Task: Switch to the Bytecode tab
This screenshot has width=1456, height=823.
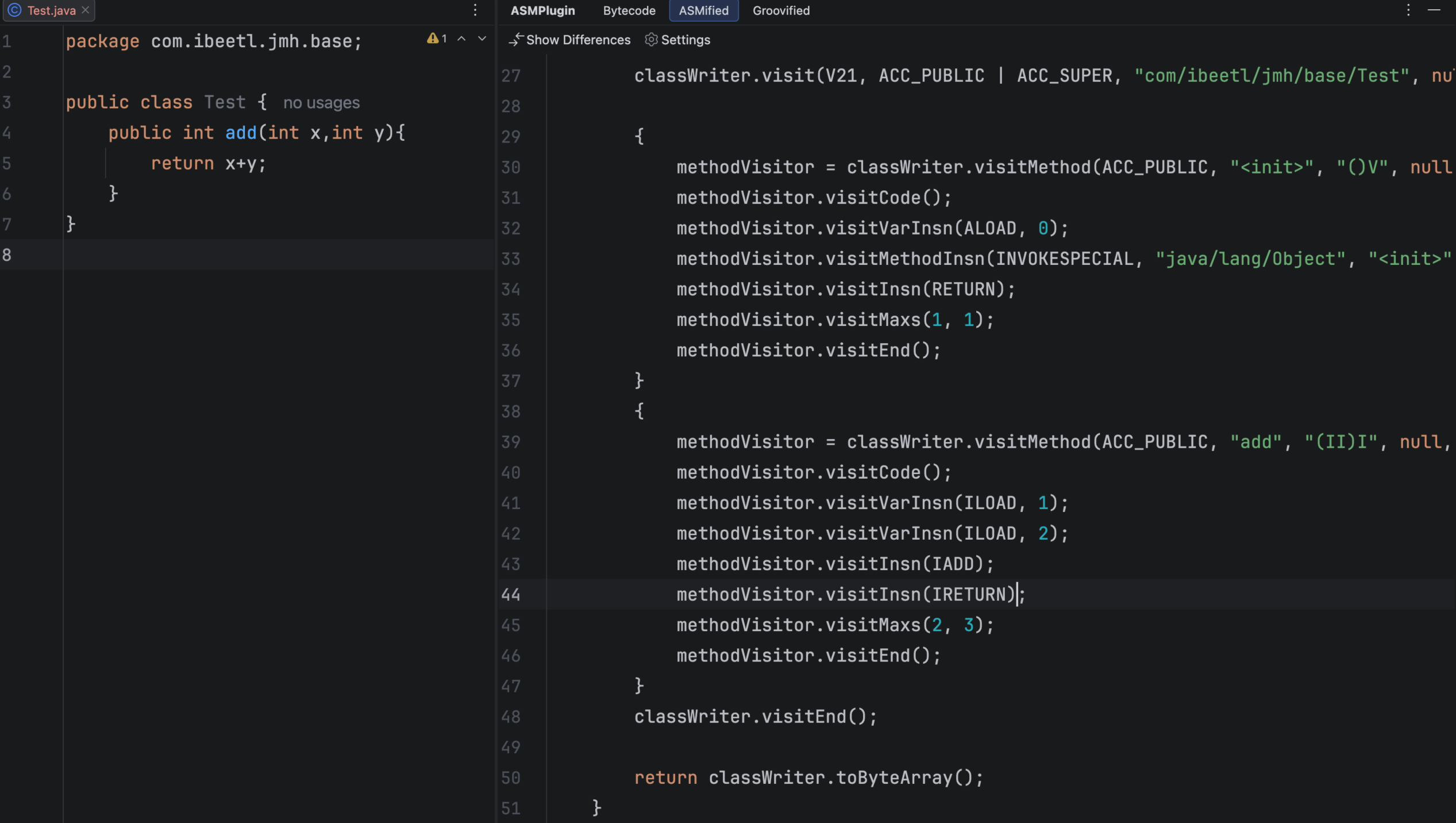Action: pyautogui.click(x=629, y=10)
